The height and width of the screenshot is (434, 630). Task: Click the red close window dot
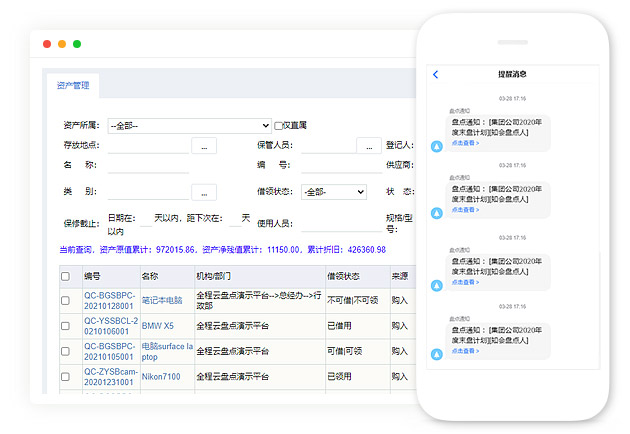point(47,44)
